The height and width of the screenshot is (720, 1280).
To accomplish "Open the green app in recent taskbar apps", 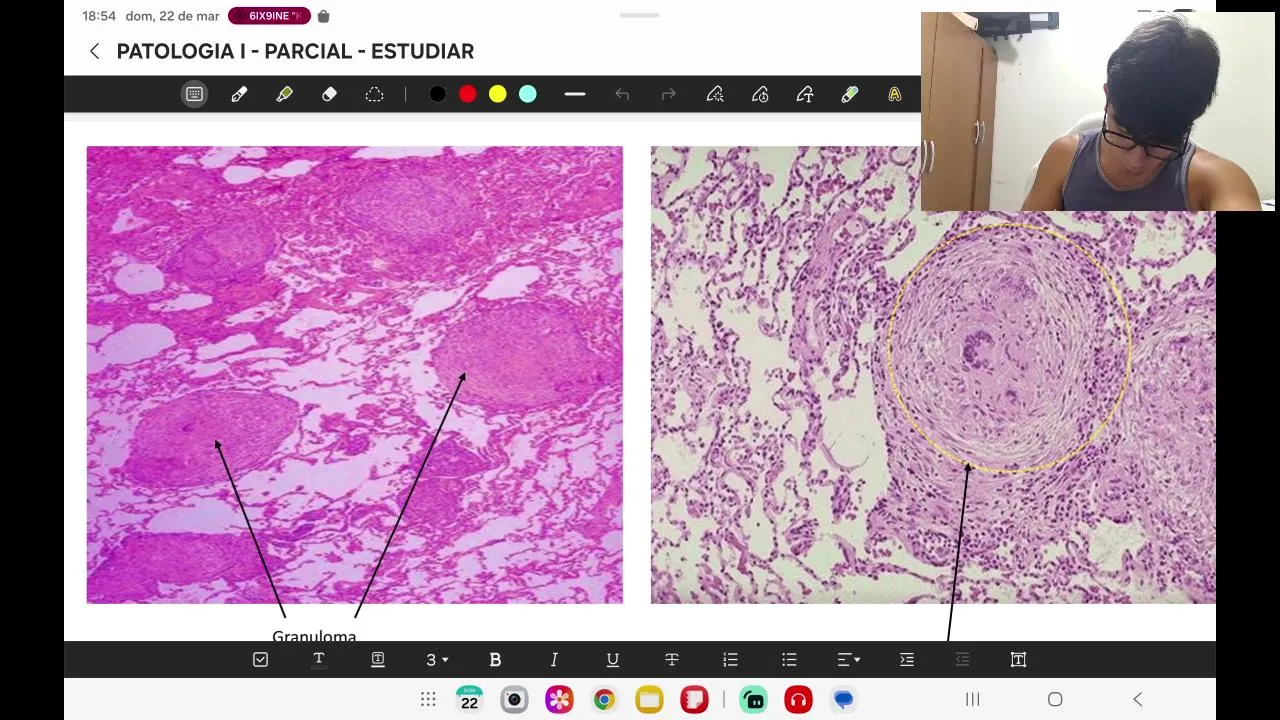I will pos(754,699).
